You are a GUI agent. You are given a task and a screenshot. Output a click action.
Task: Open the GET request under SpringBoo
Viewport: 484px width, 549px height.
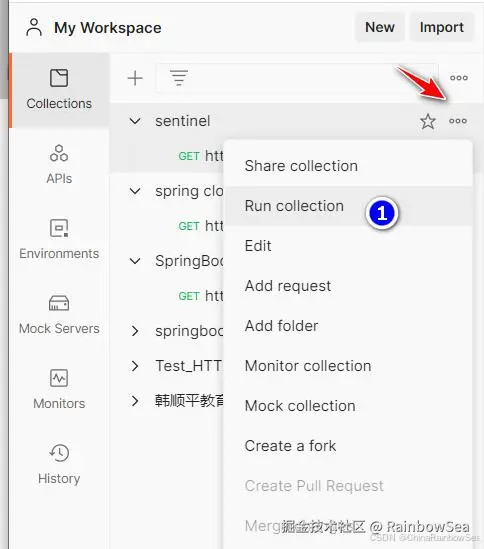[201, 296]
